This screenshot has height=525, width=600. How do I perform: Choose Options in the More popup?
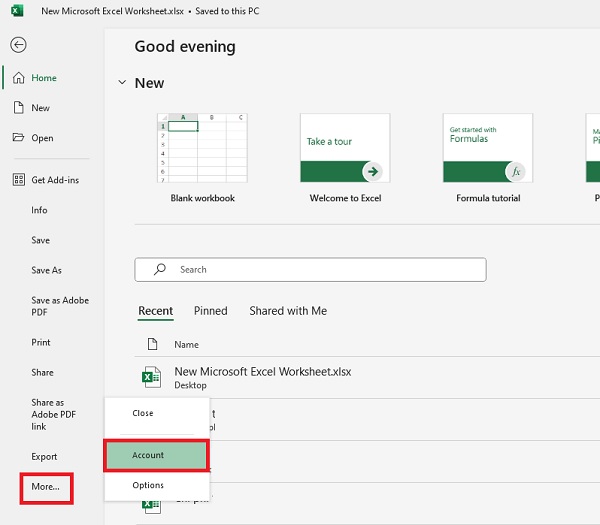148,485
